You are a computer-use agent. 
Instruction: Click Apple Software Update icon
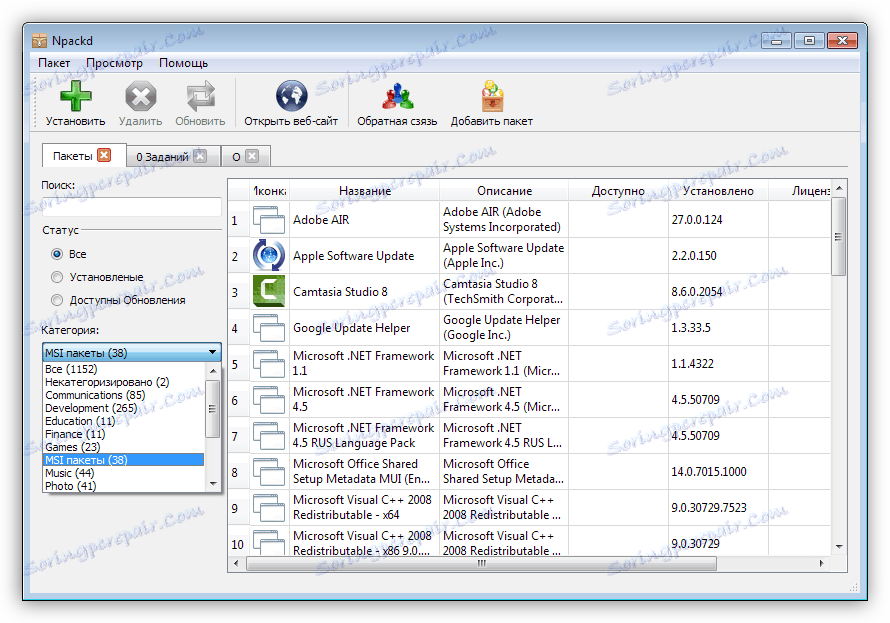coord(268,255)
